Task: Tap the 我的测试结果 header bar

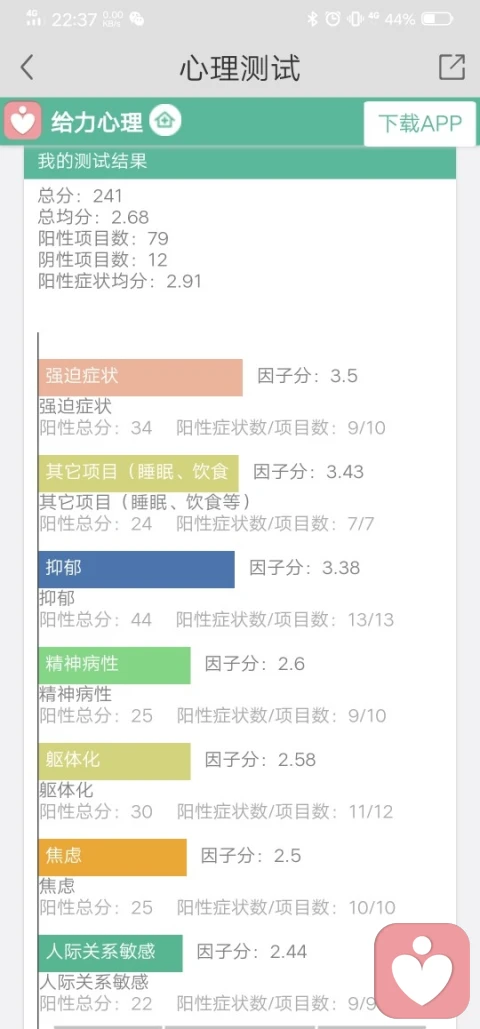Action: click(x=240, y=162)
